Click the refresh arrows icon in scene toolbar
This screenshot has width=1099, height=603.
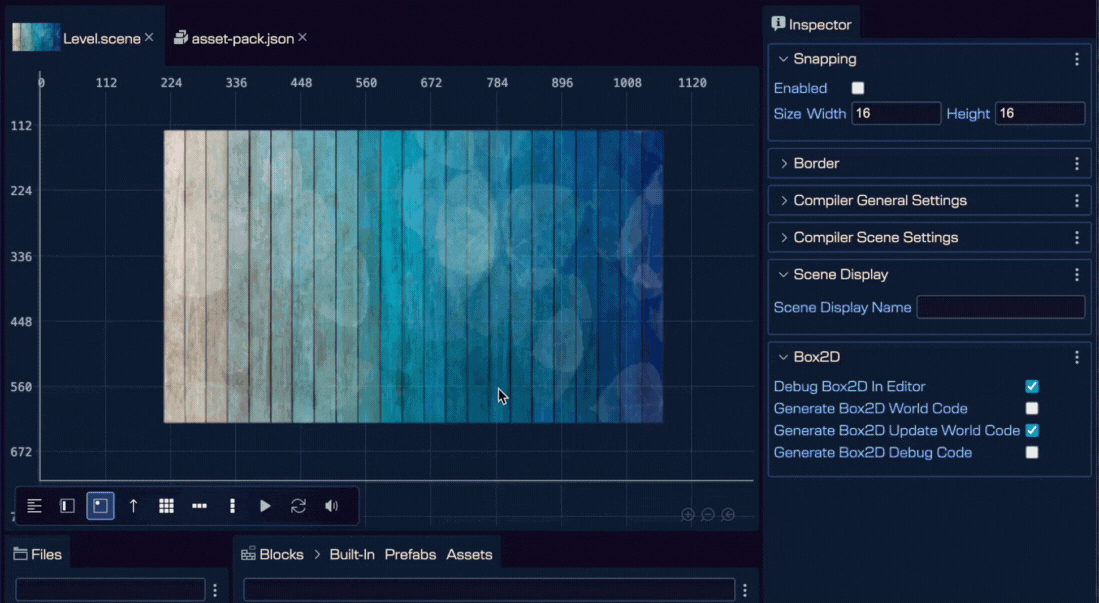pyautogui.click(x=298, y=506)
